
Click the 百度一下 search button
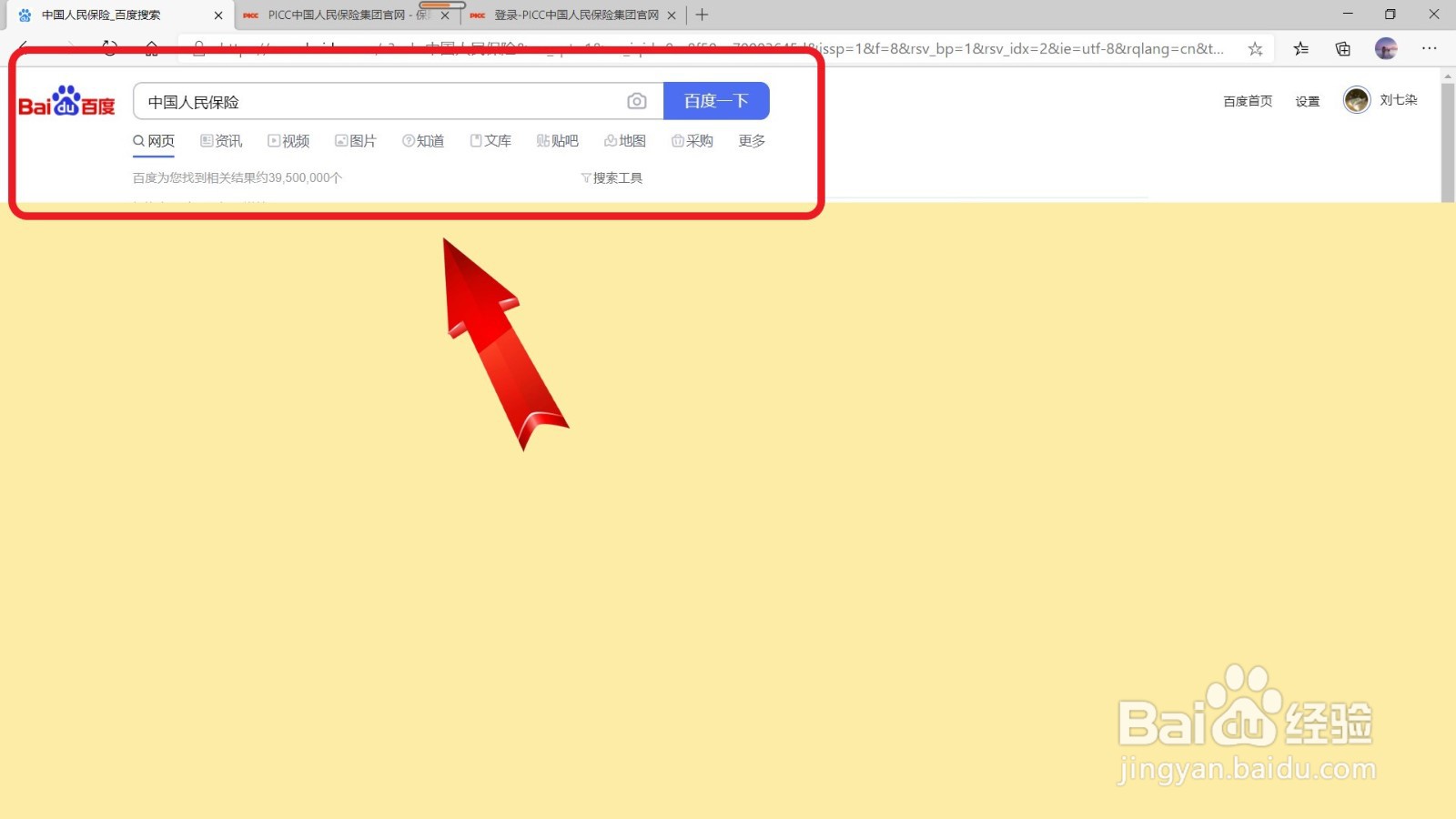click(x=716, y=101)
